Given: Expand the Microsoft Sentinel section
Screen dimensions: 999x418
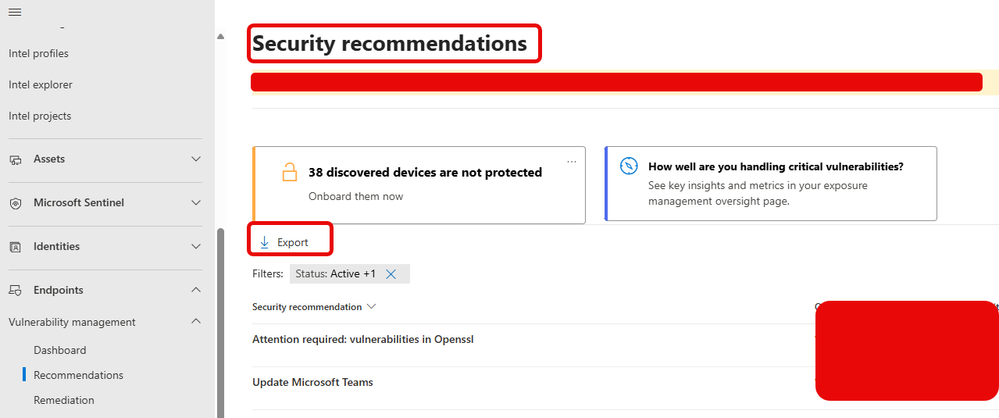Looking at the screenshot, I should 196,203.
